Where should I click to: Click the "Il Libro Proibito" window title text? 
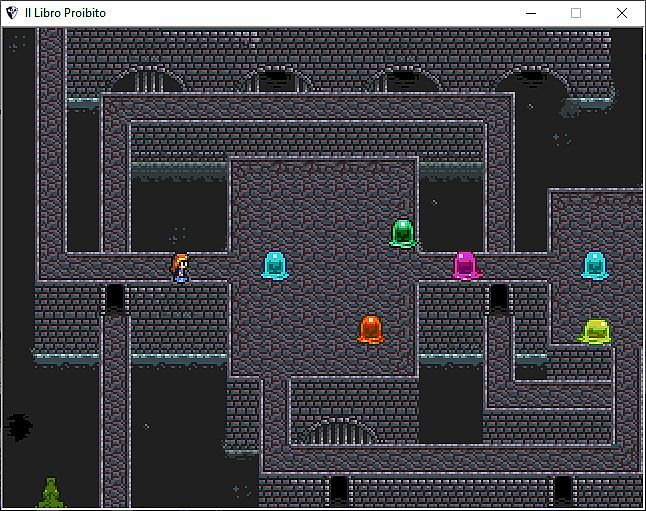click(x=65, y=13)
